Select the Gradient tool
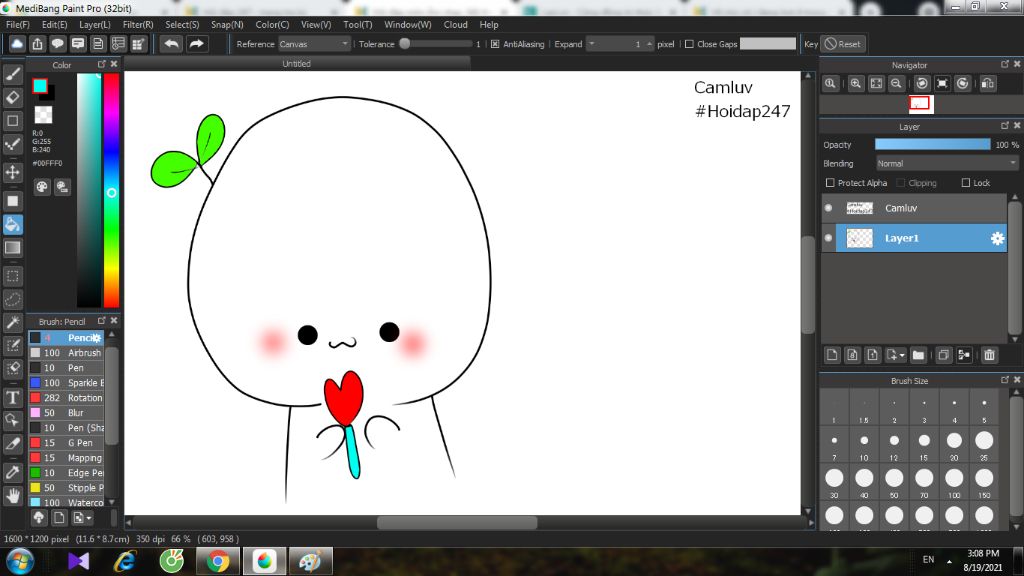Screen dimensions: 1024x576 tap(13, 248)
